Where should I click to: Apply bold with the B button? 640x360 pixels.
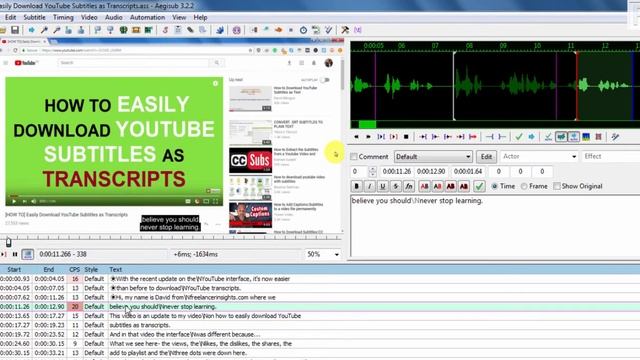pyautogui.click(x=356, y=187)
